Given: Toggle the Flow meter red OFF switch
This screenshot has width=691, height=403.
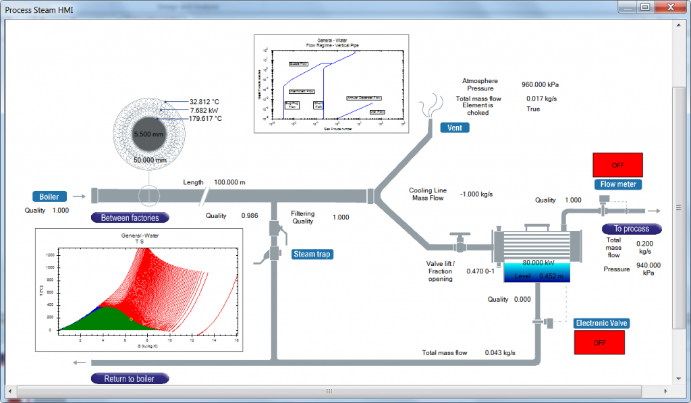Looking at the screenshot, I should click(x=617, y=165).
